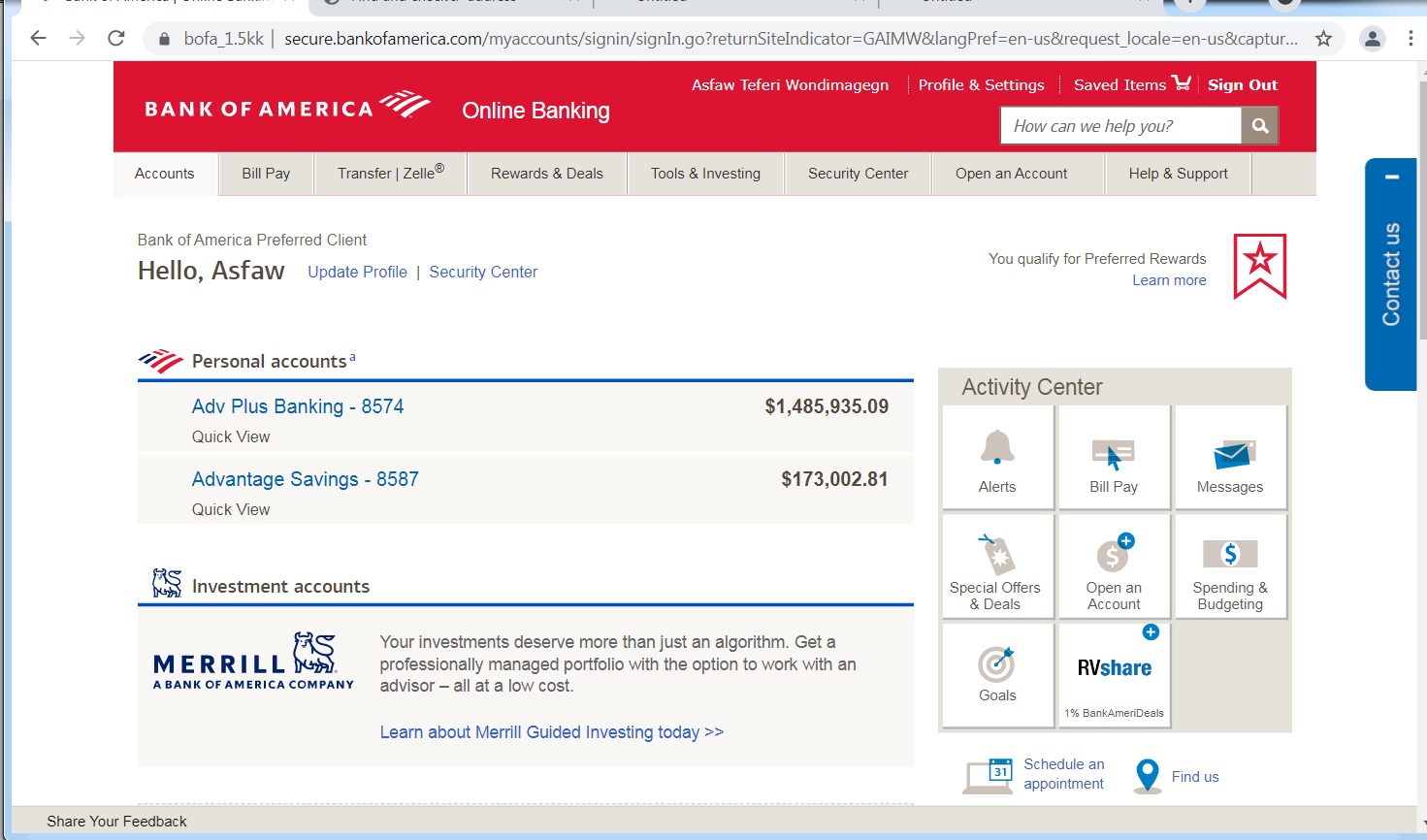This screenshot has height=840, width=1427.
Task: Open Messages envelope in Activity Center
Action: (x=1230, y=458)
